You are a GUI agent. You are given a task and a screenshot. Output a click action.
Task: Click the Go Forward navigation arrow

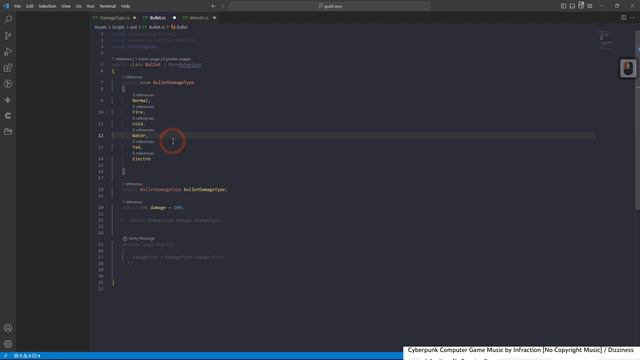[x=223, y=6]
